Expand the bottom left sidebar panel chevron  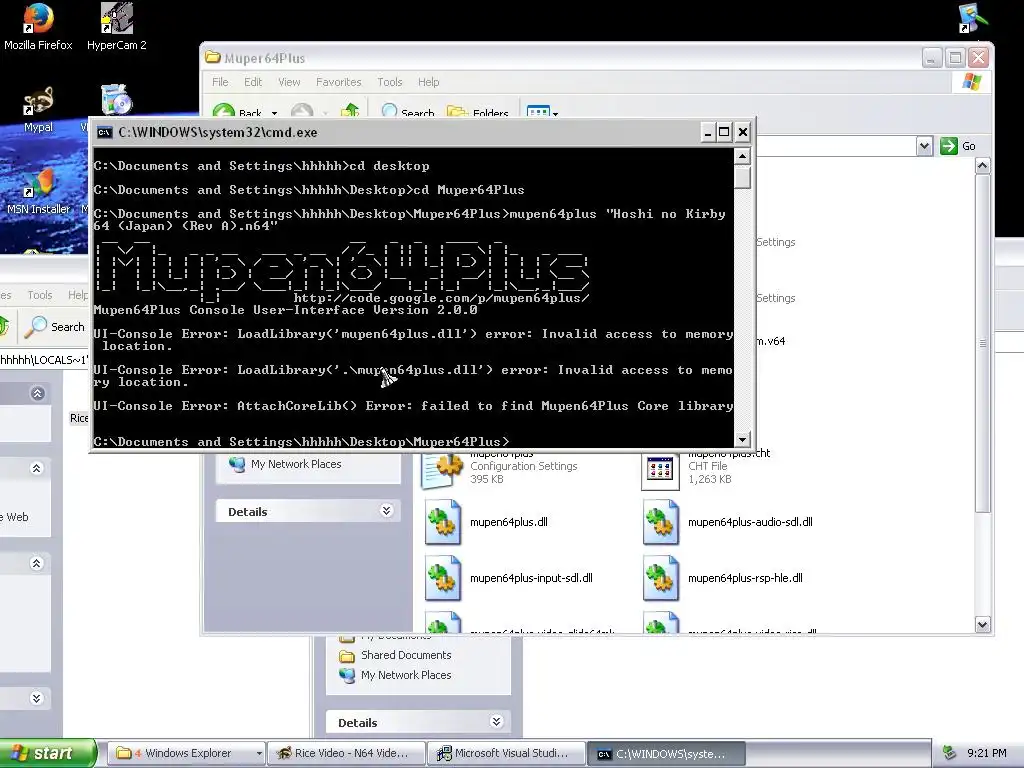37,698
